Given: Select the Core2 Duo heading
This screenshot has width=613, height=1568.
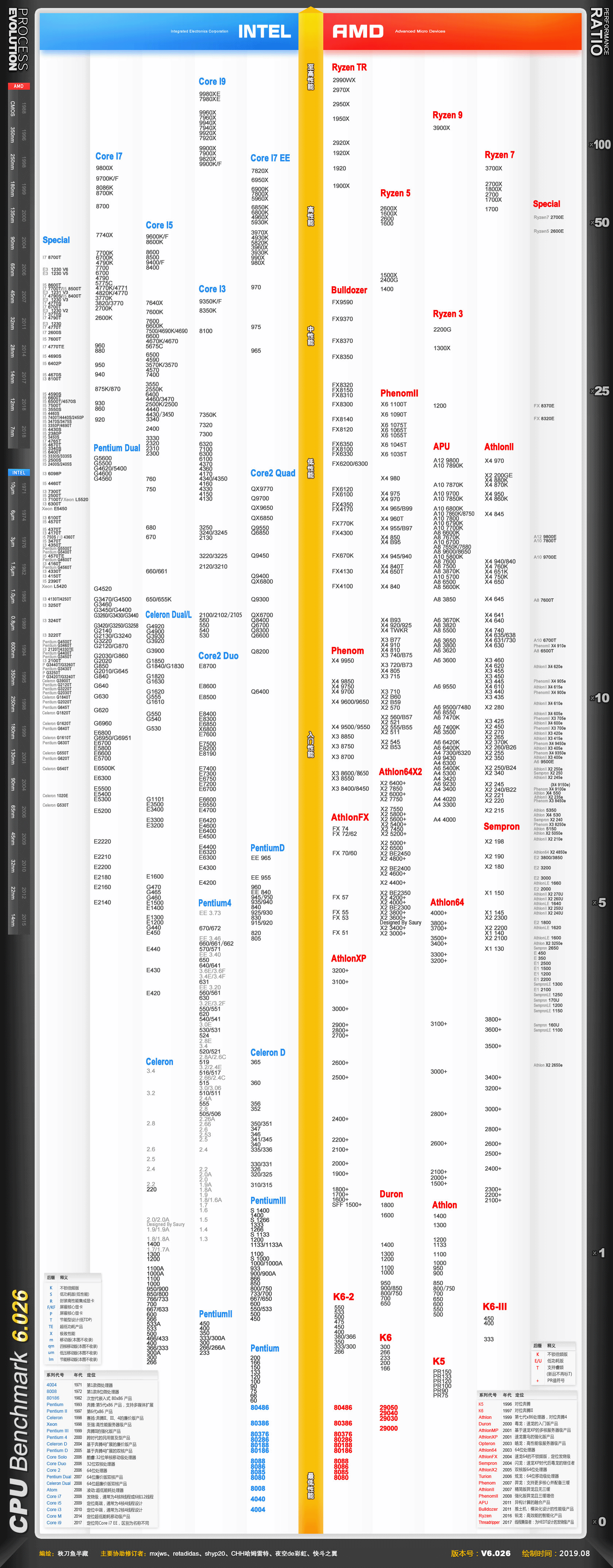Looking at the screenshot, I should [x=218, y=656].
